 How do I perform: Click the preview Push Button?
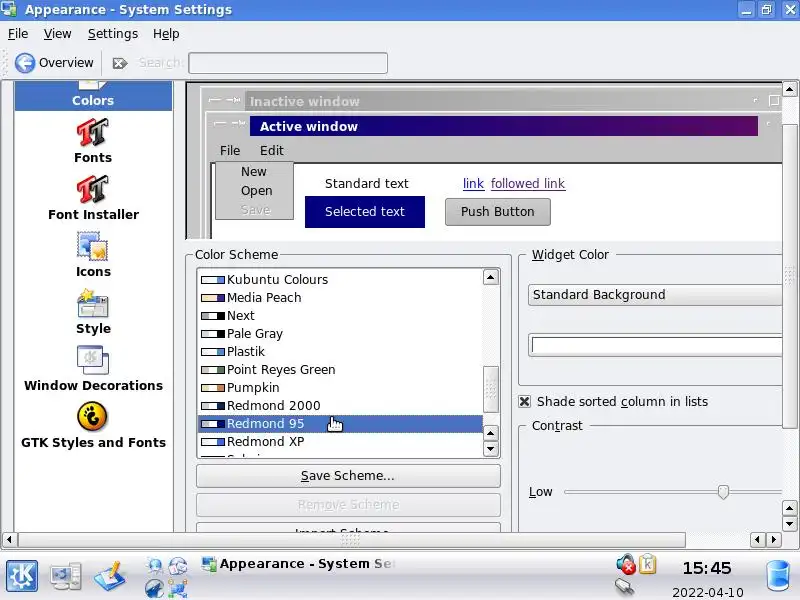[x=497, y=212]
